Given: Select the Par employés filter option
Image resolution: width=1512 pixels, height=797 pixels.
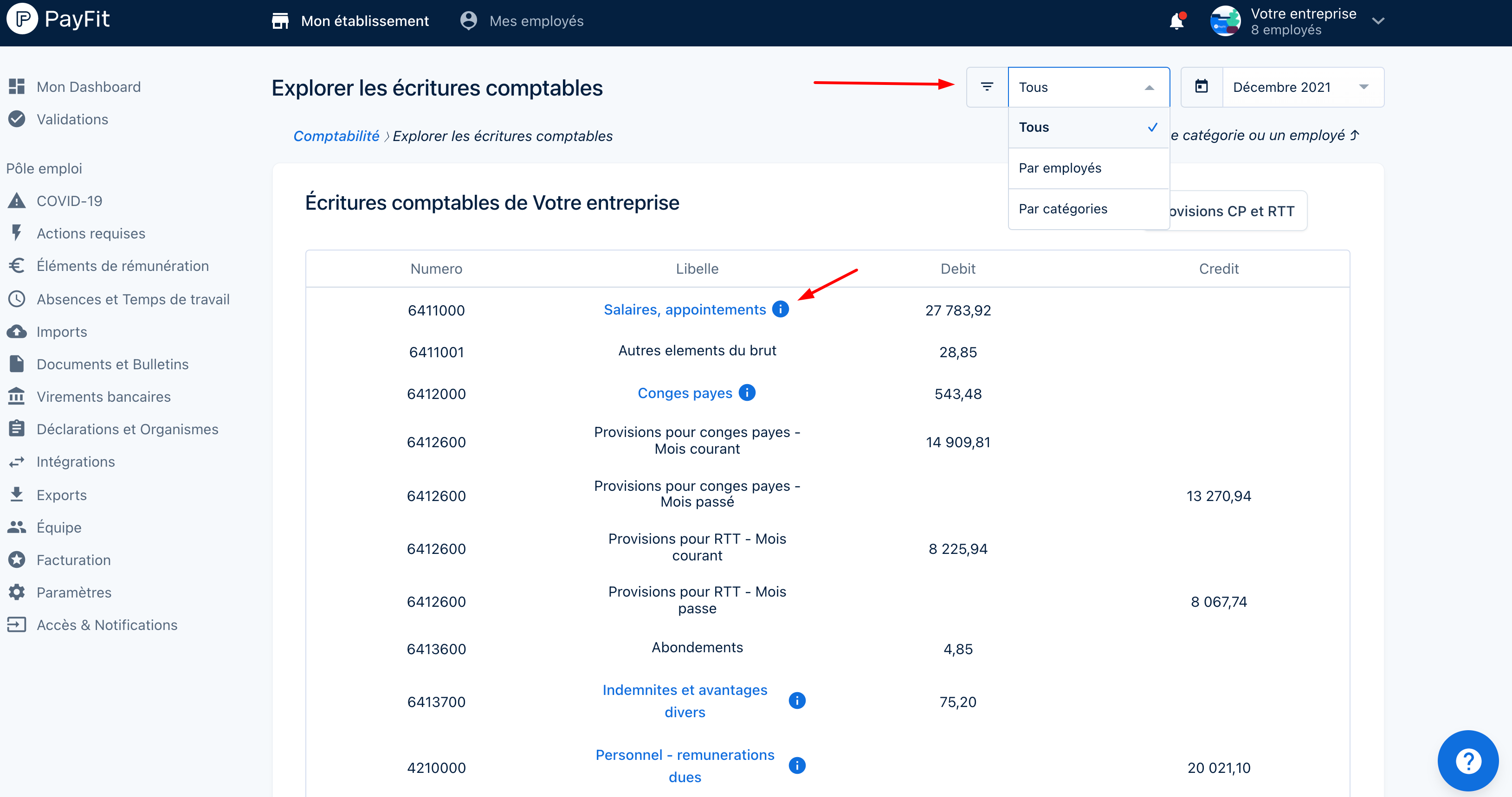Looking at the screenshot, I should pos(1060,168).
